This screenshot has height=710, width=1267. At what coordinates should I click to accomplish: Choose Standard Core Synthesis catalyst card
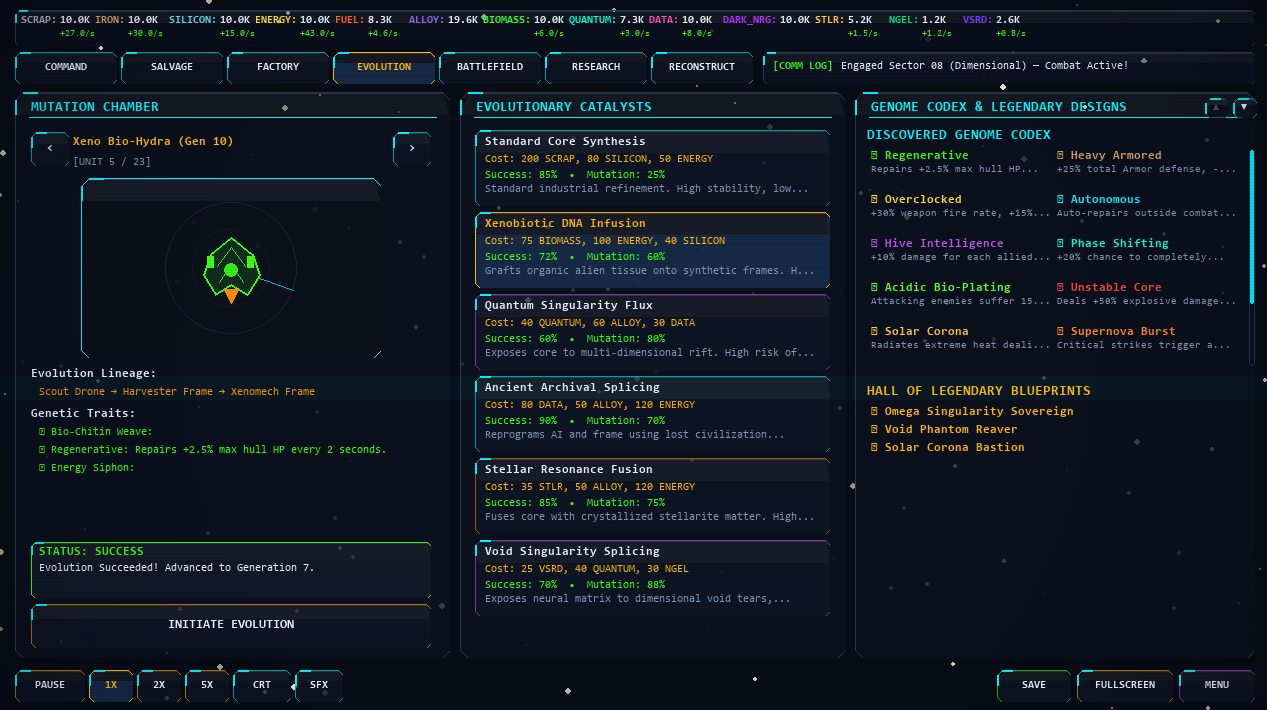pos(652,166)
